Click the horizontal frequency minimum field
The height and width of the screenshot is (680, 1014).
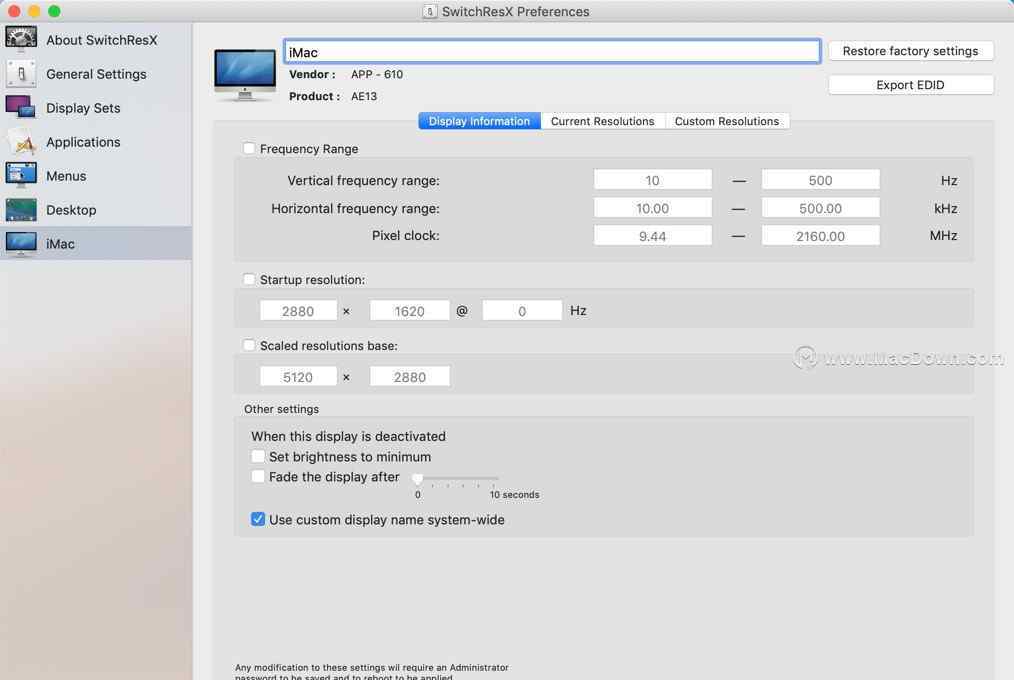pyautogui.click(x=653, y=208)
